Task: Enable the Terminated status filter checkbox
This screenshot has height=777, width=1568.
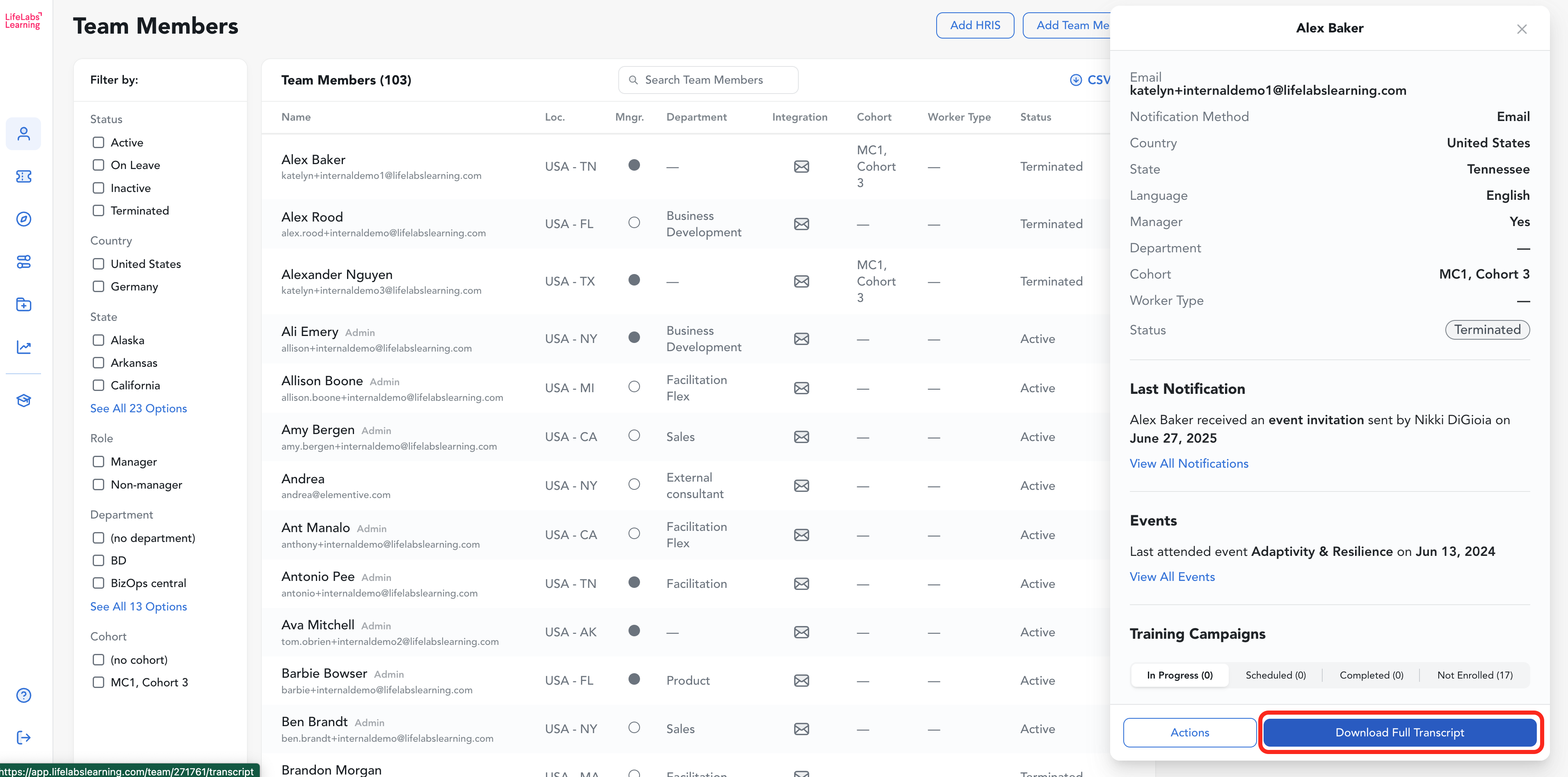Action: coord(98,210)
